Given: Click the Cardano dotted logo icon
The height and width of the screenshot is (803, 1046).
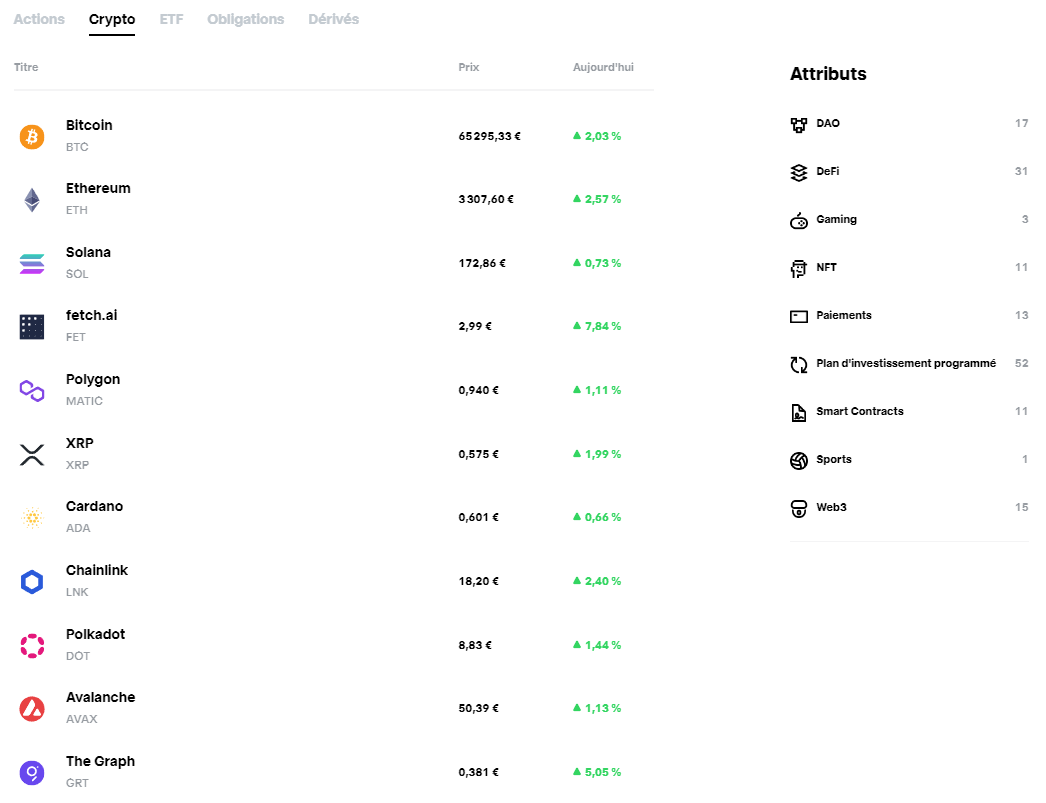Looking at the screenshot, I should pyautogui.click(x=32, y=518).
